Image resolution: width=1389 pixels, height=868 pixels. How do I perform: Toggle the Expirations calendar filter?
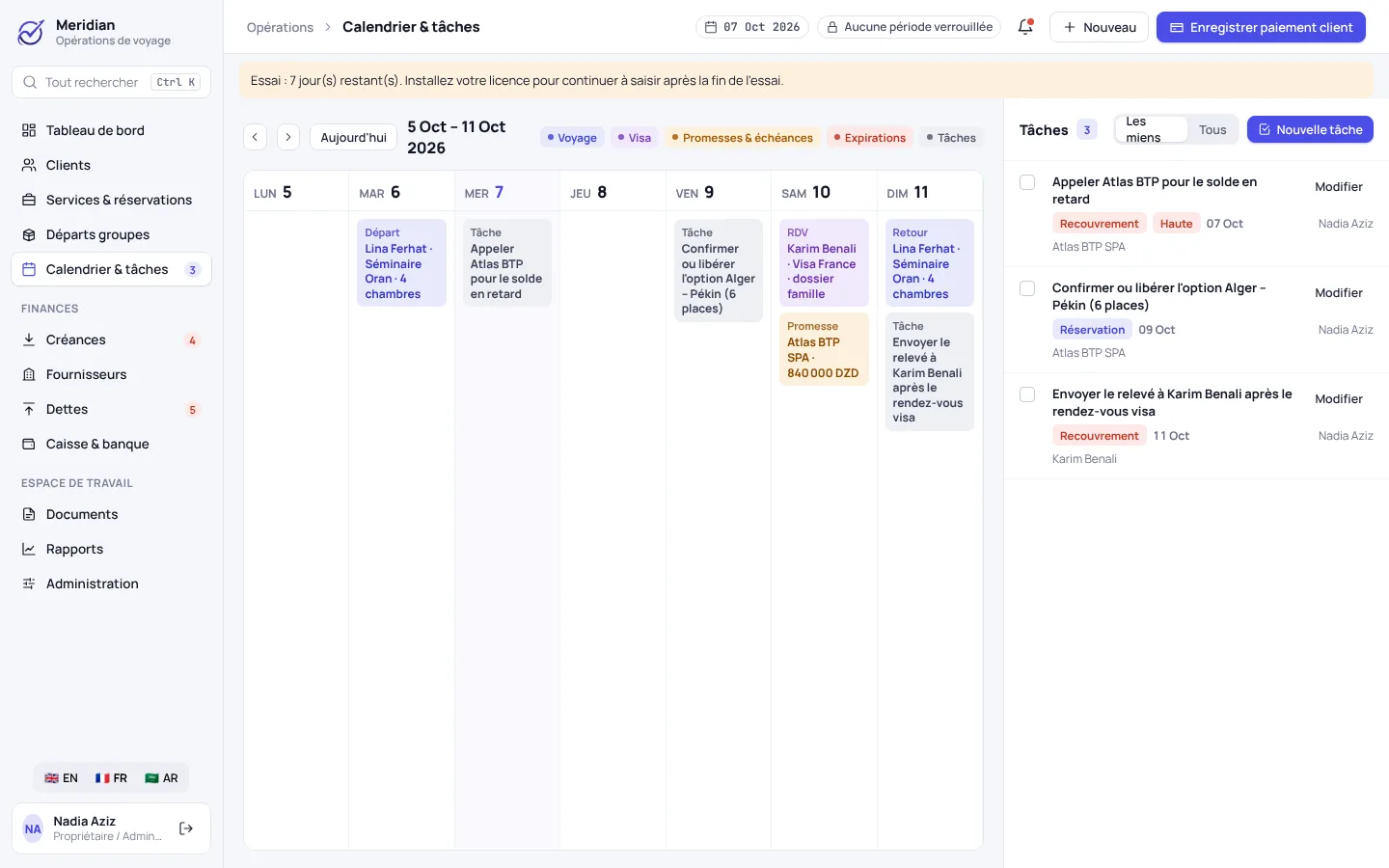[x=869, y=138]
